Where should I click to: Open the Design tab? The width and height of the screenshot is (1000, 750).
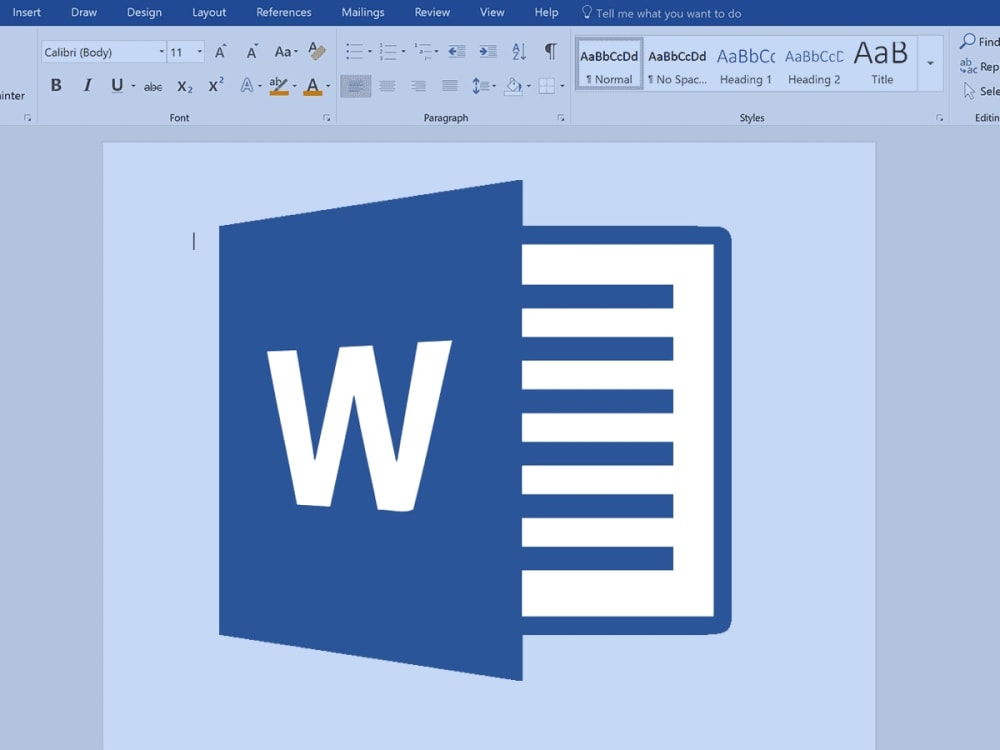[x=144, y=13]
